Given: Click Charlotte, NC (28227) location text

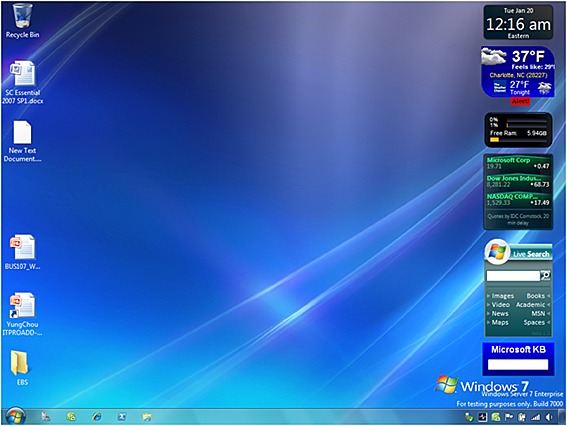Looking at the screenshot, I should [519, 75].
